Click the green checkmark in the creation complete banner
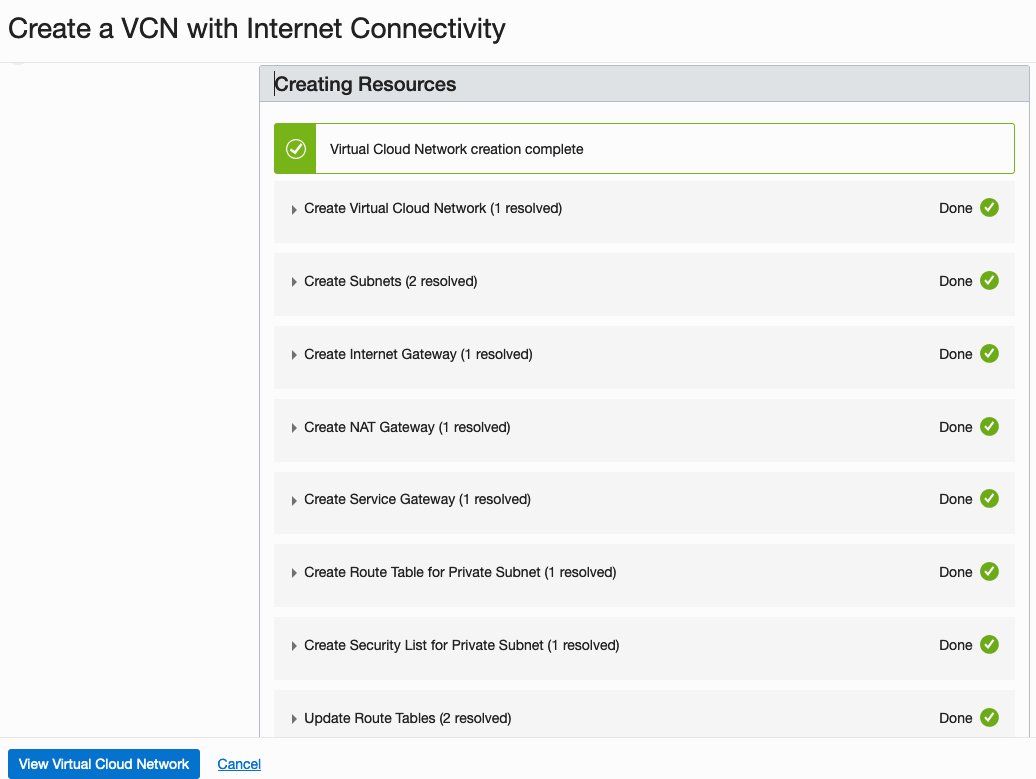The height and width of the screenshot is (779, 1036). click(295, 149)
